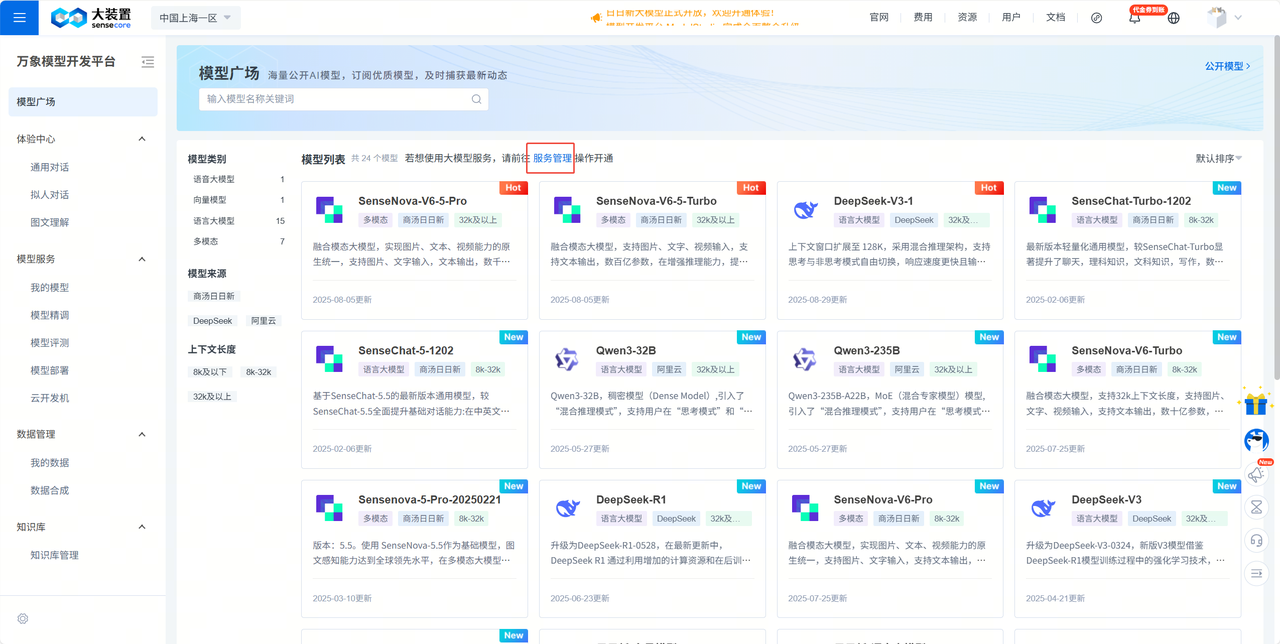Toggle the 32k及以上 context length filter

pyautogui.click(x=213, y=397)
